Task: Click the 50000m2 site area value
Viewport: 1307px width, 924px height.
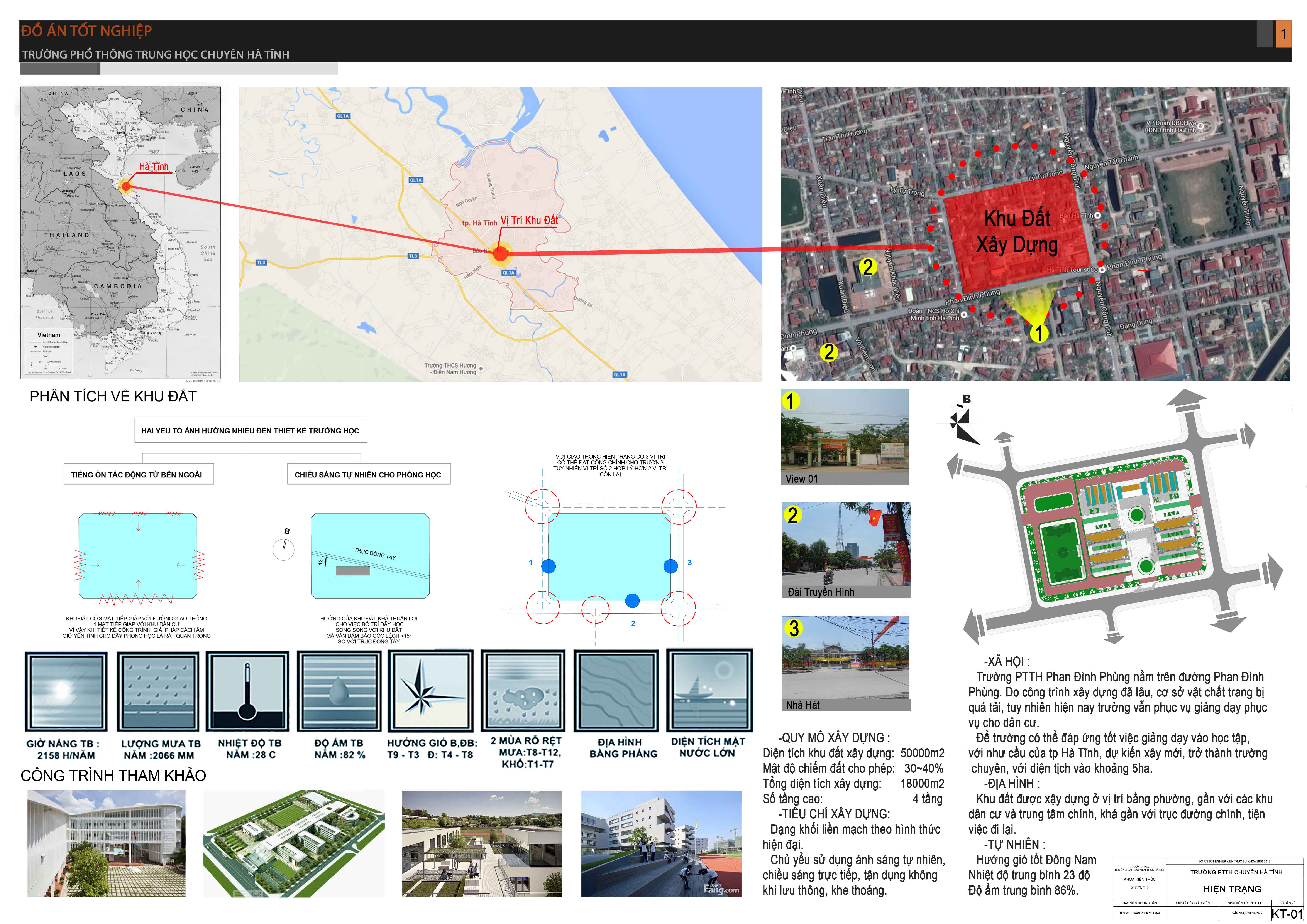Action: click(x=922, y=753)
